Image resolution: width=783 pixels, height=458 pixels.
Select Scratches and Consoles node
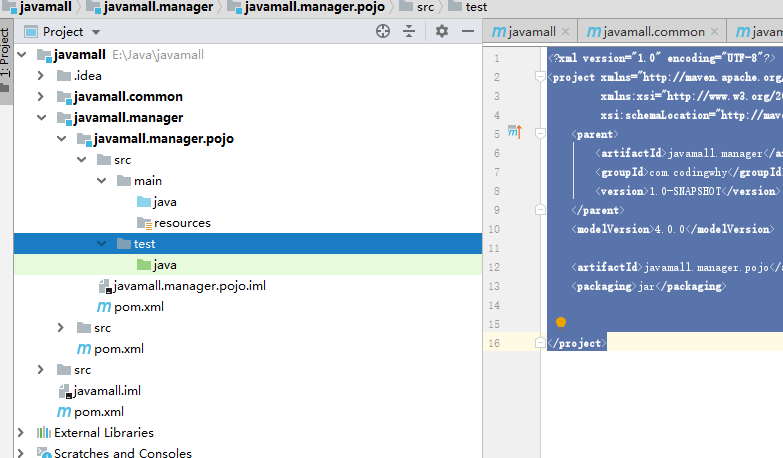tap(114, 453)
